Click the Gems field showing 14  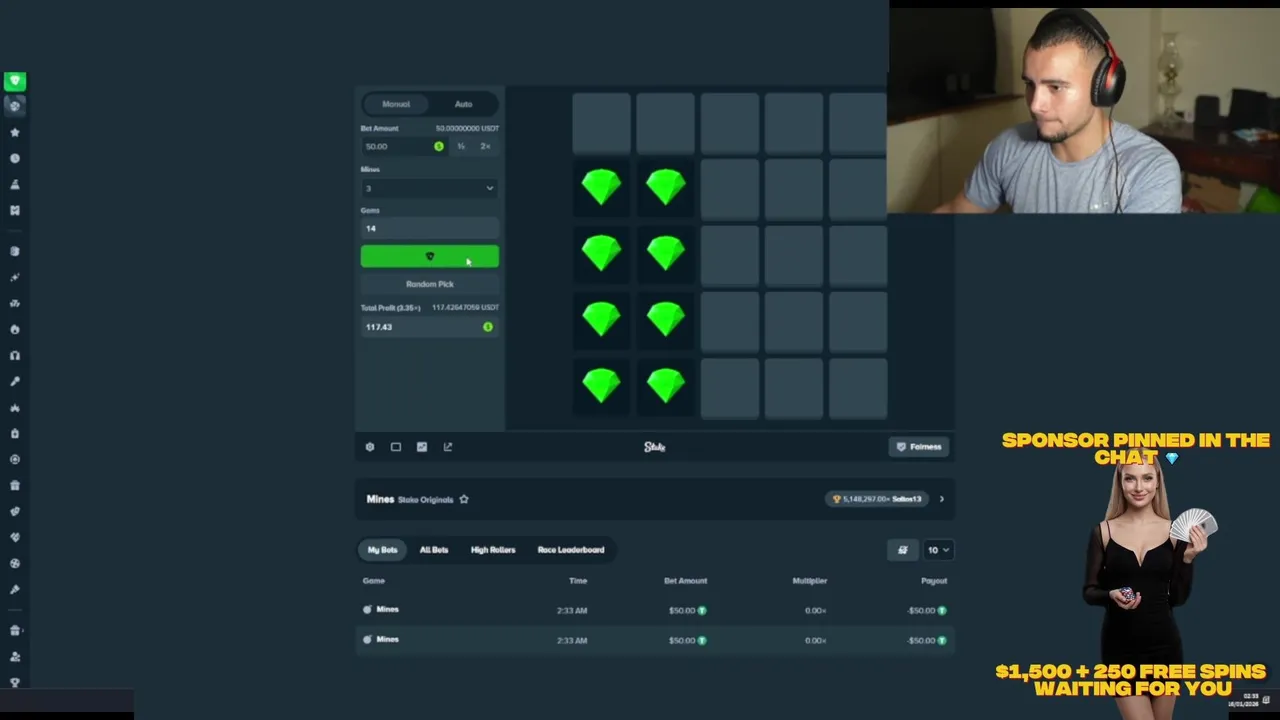[429, 228]
